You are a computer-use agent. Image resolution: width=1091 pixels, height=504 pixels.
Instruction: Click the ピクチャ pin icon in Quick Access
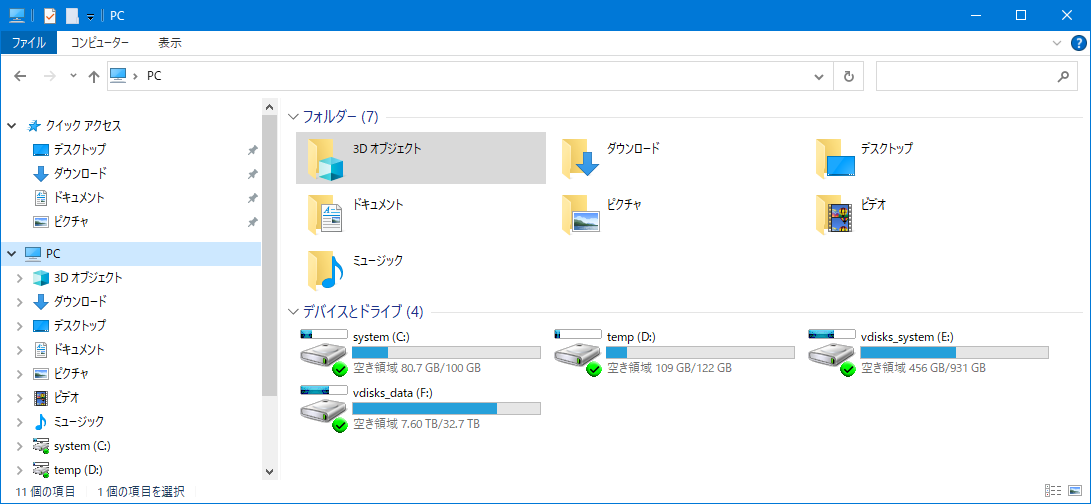[x=253, y=222]
